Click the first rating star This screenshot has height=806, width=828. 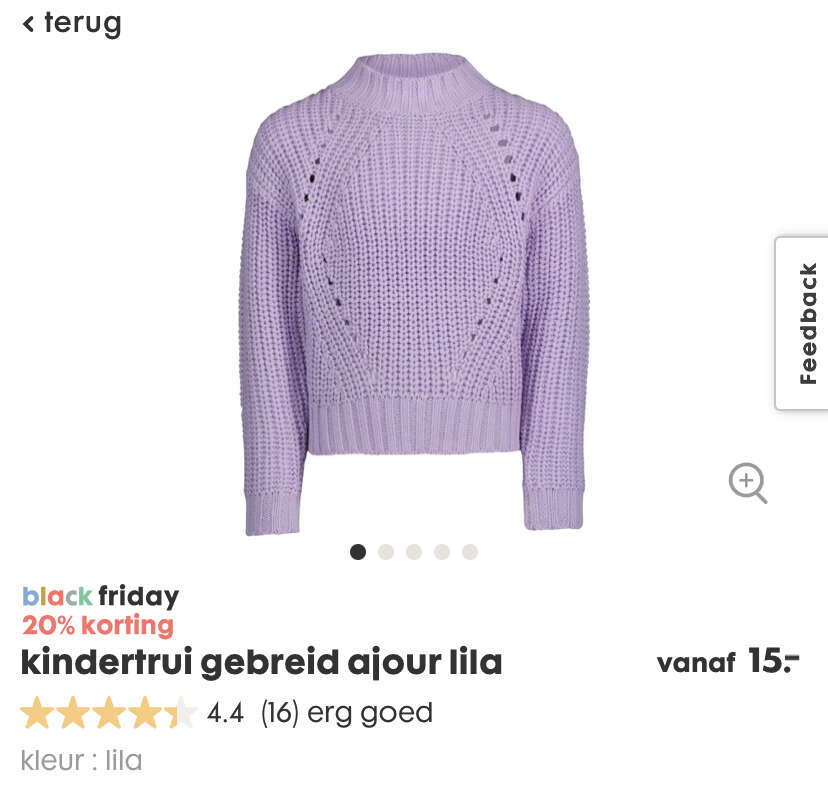[37, 713]
